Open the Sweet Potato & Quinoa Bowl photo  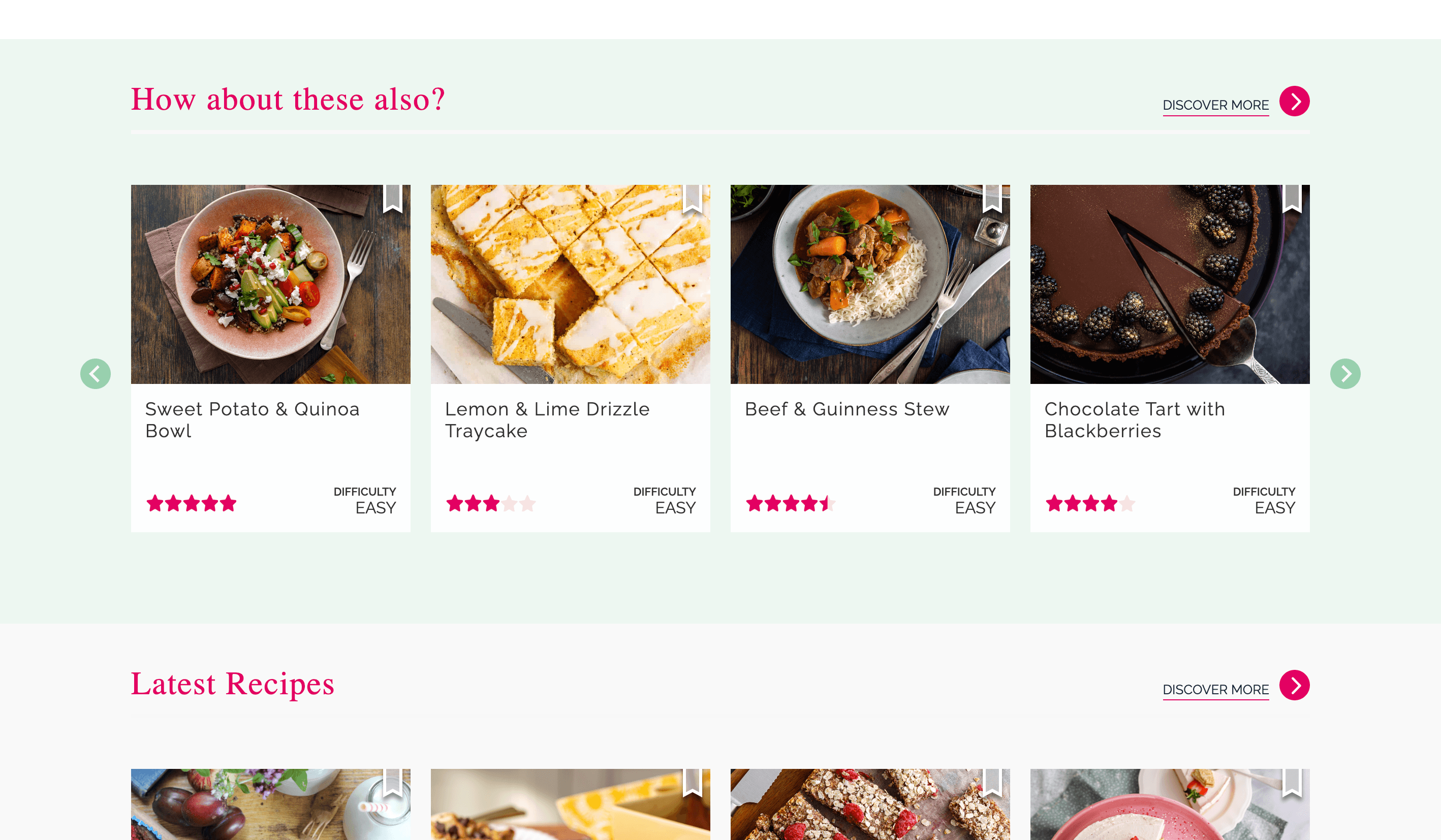pos(270,284)
